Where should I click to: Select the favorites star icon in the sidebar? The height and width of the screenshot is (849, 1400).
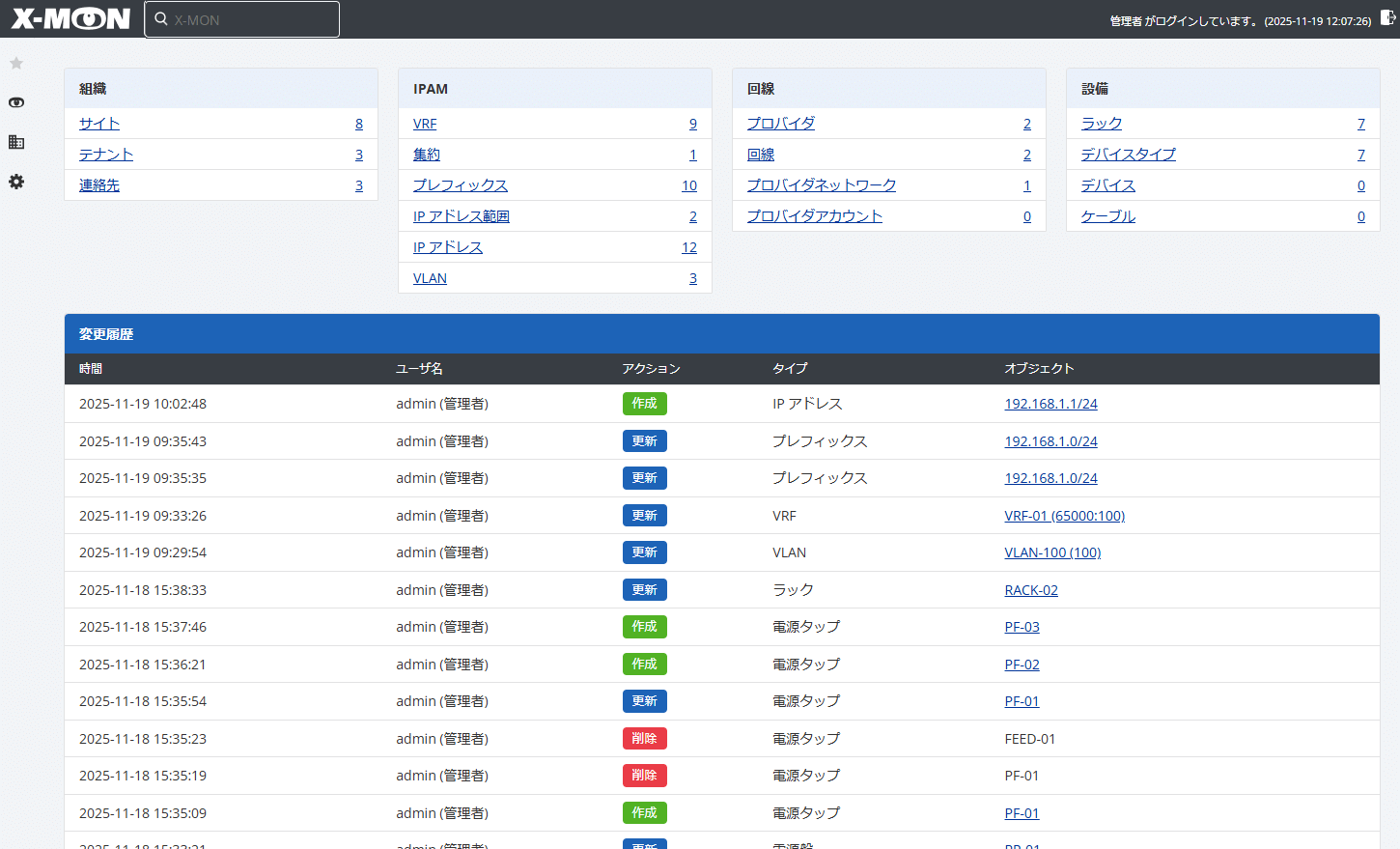(15, 63)
